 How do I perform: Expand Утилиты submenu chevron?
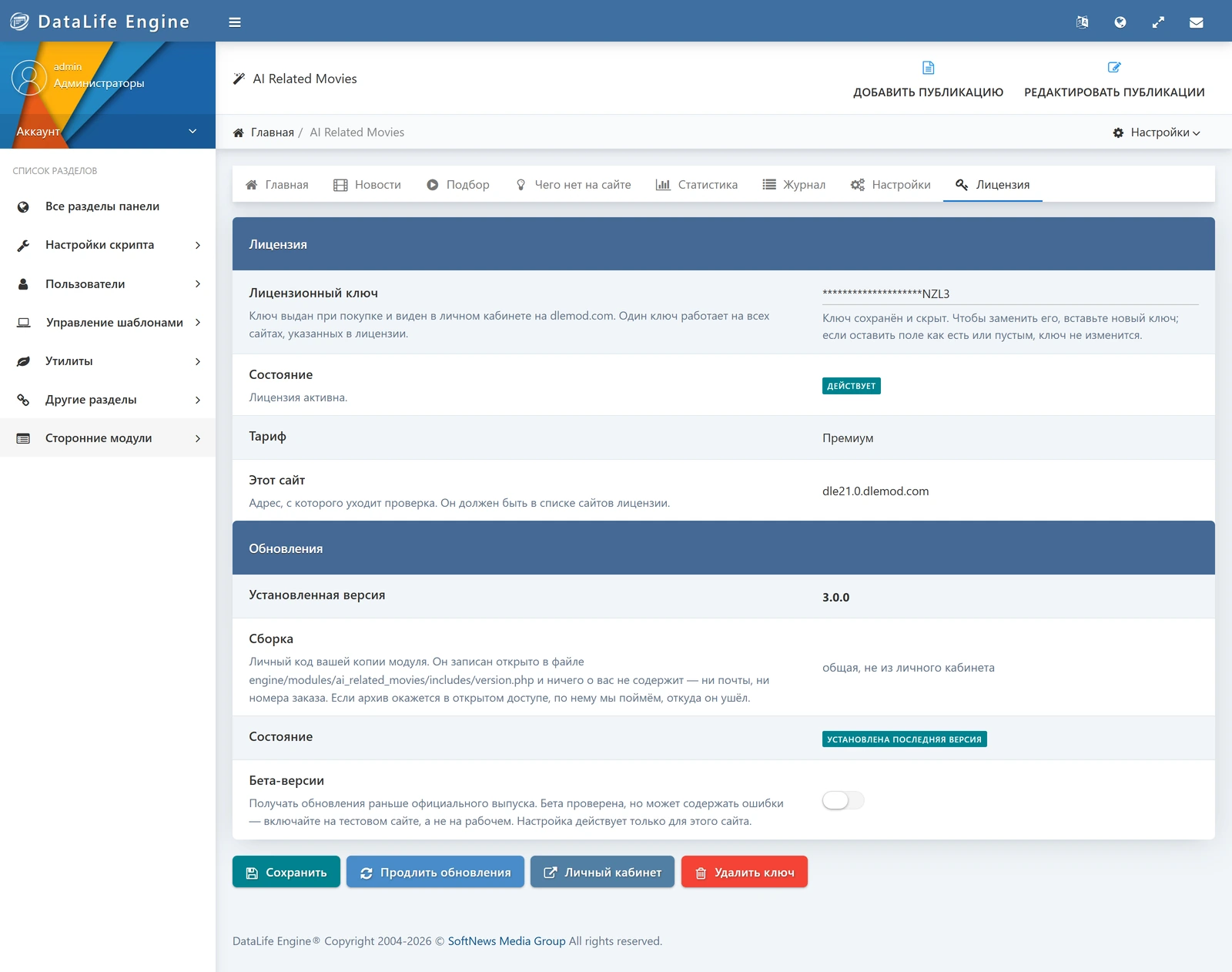(198, 361)
